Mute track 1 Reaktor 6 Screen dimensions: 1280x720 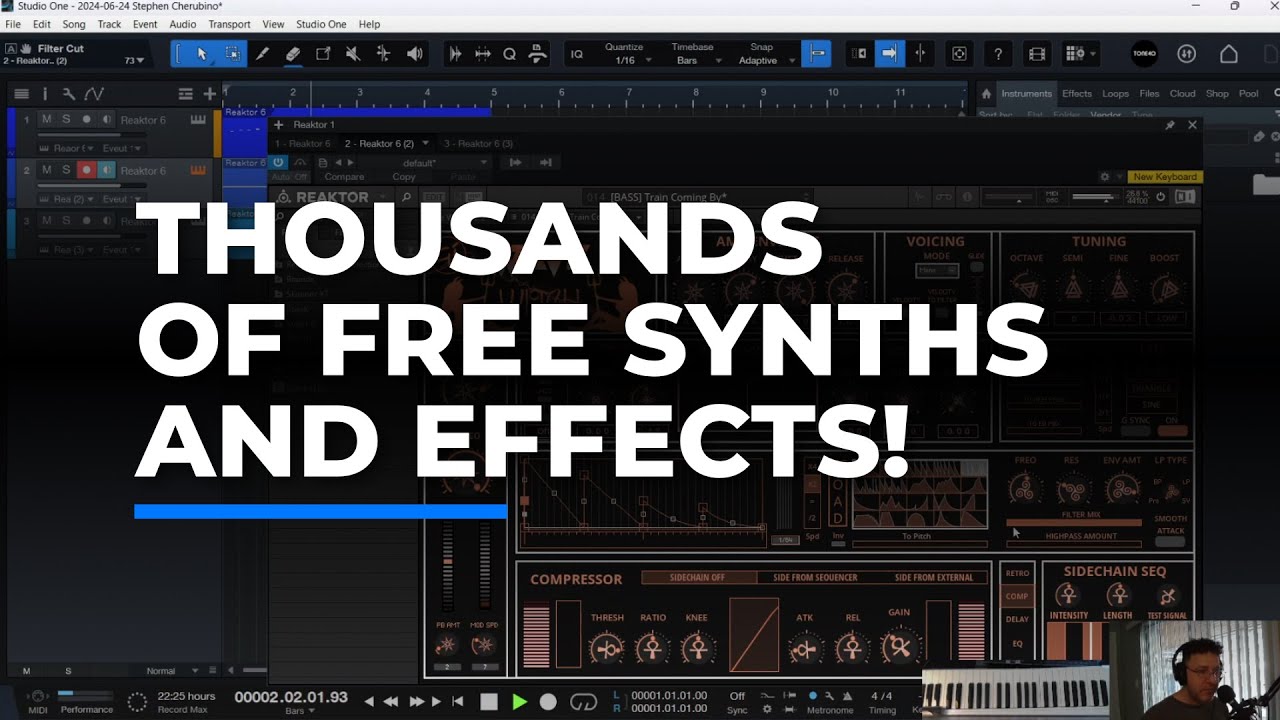pyautogui.click(x=46, y=120)
